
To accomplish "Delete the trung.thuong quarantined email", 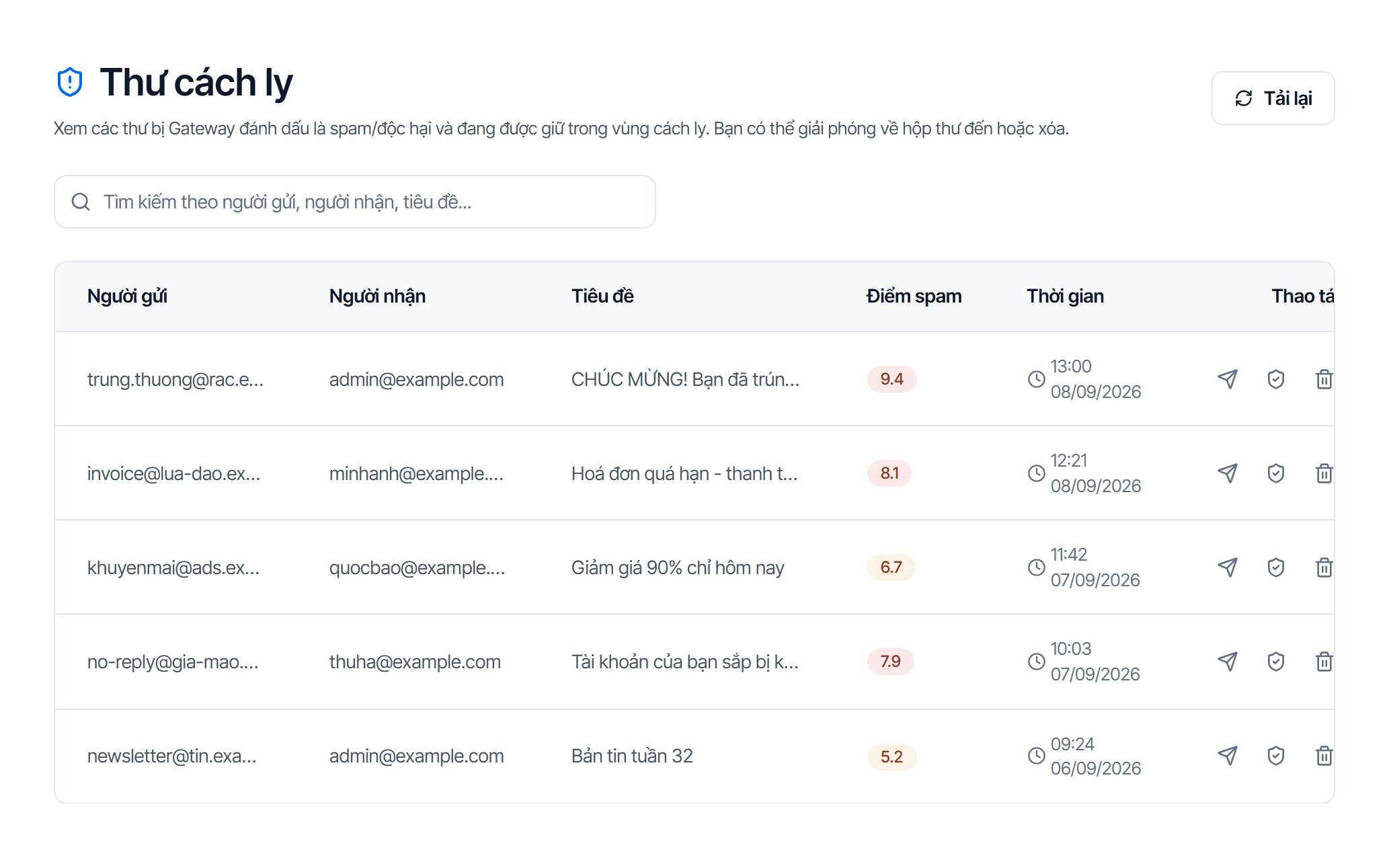I will [x=1324, y=379].
